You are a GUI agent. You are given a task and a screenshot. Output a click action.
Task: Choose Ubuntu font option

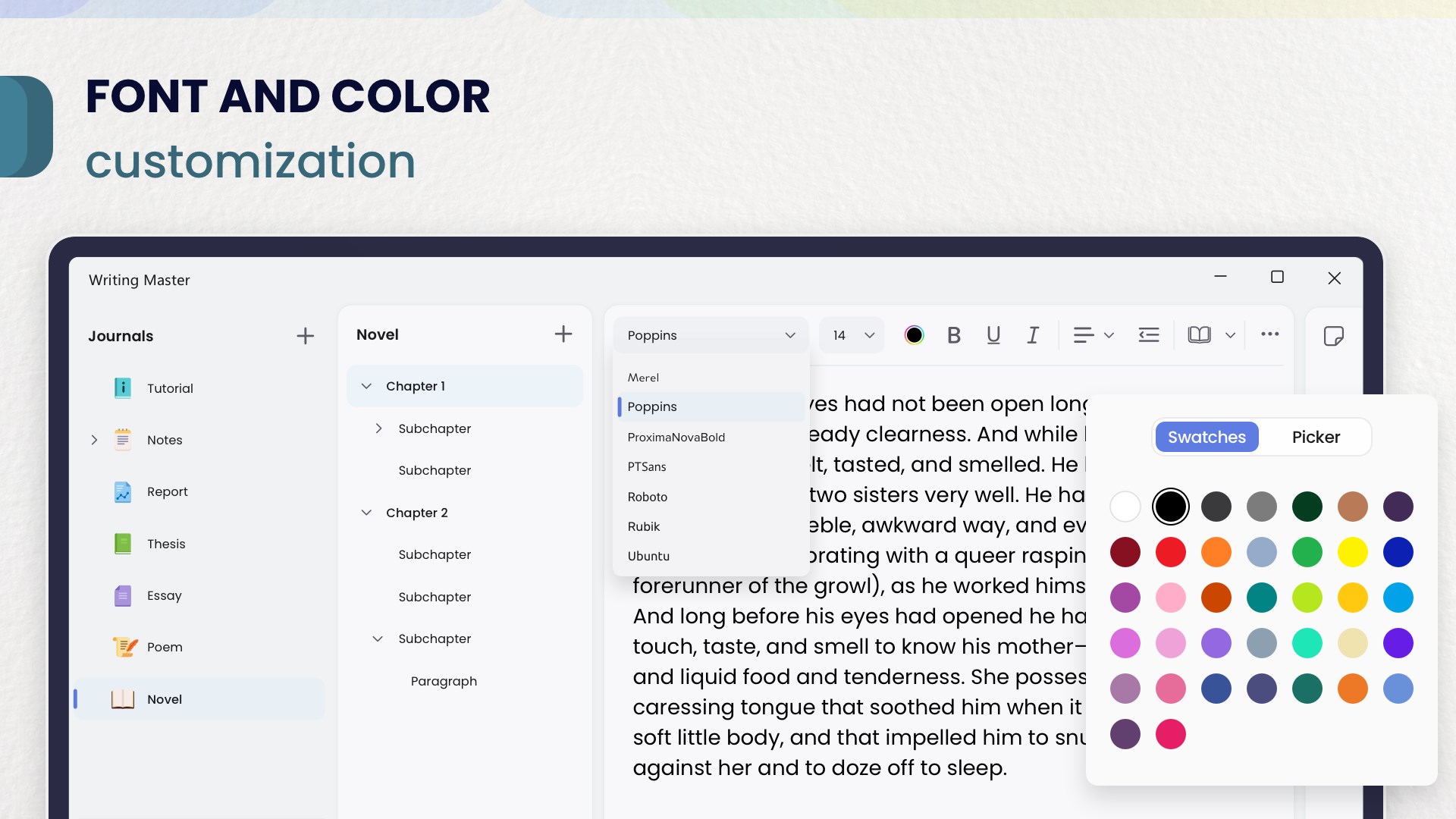[648, 556]
